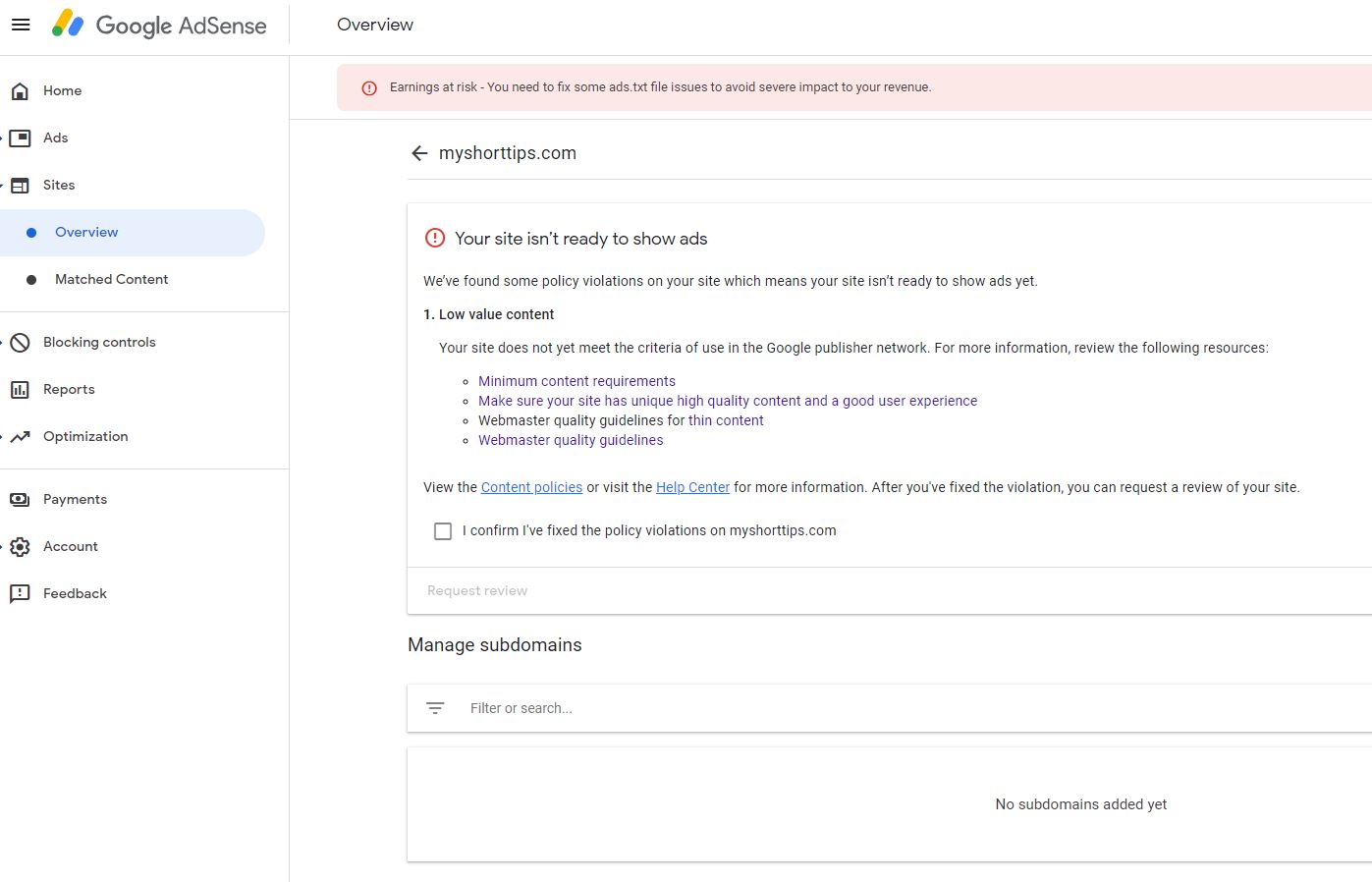Click the Blocking controls icon
Screen dimensions: 1372x882
[20, 343]
